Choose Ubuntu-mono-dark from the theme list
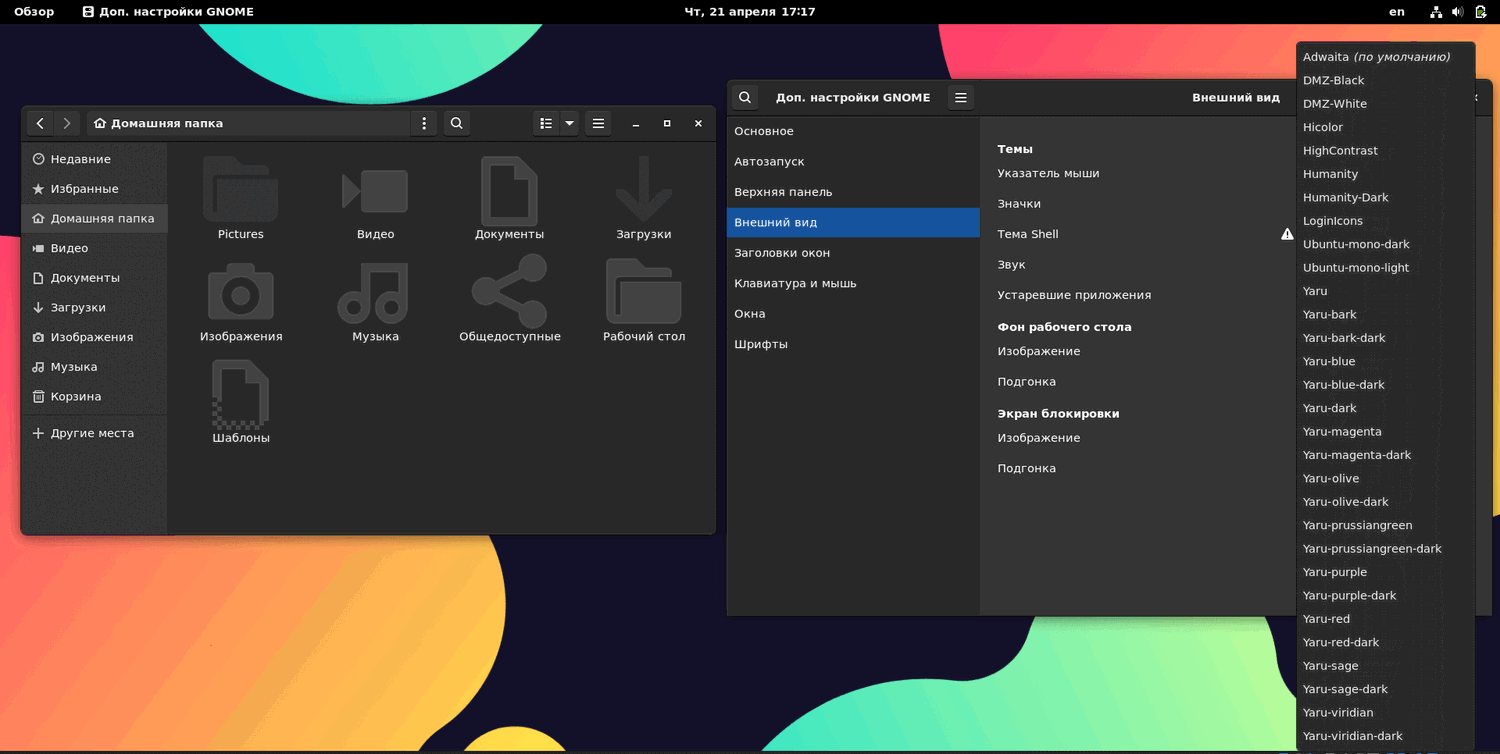This screenshot has height=754, width=1500. click(1385, 244)
